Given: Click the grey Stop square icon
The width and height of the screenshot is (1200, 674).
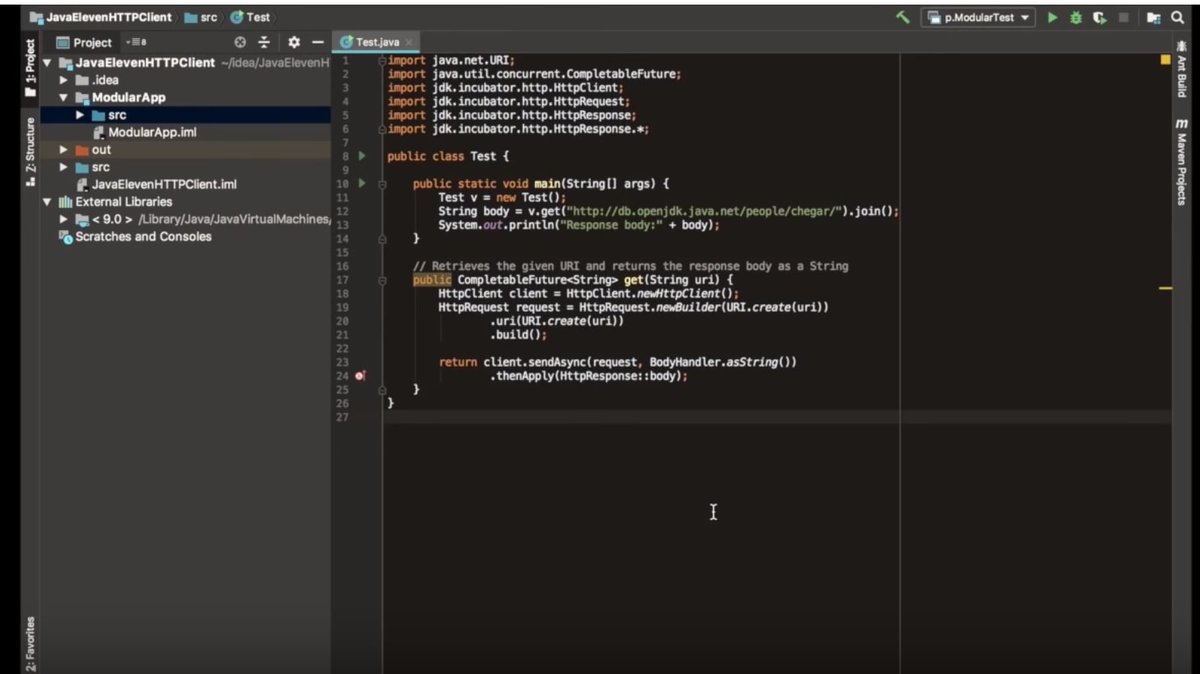Looking at the screenshot, I should (x=1124, y=18).
